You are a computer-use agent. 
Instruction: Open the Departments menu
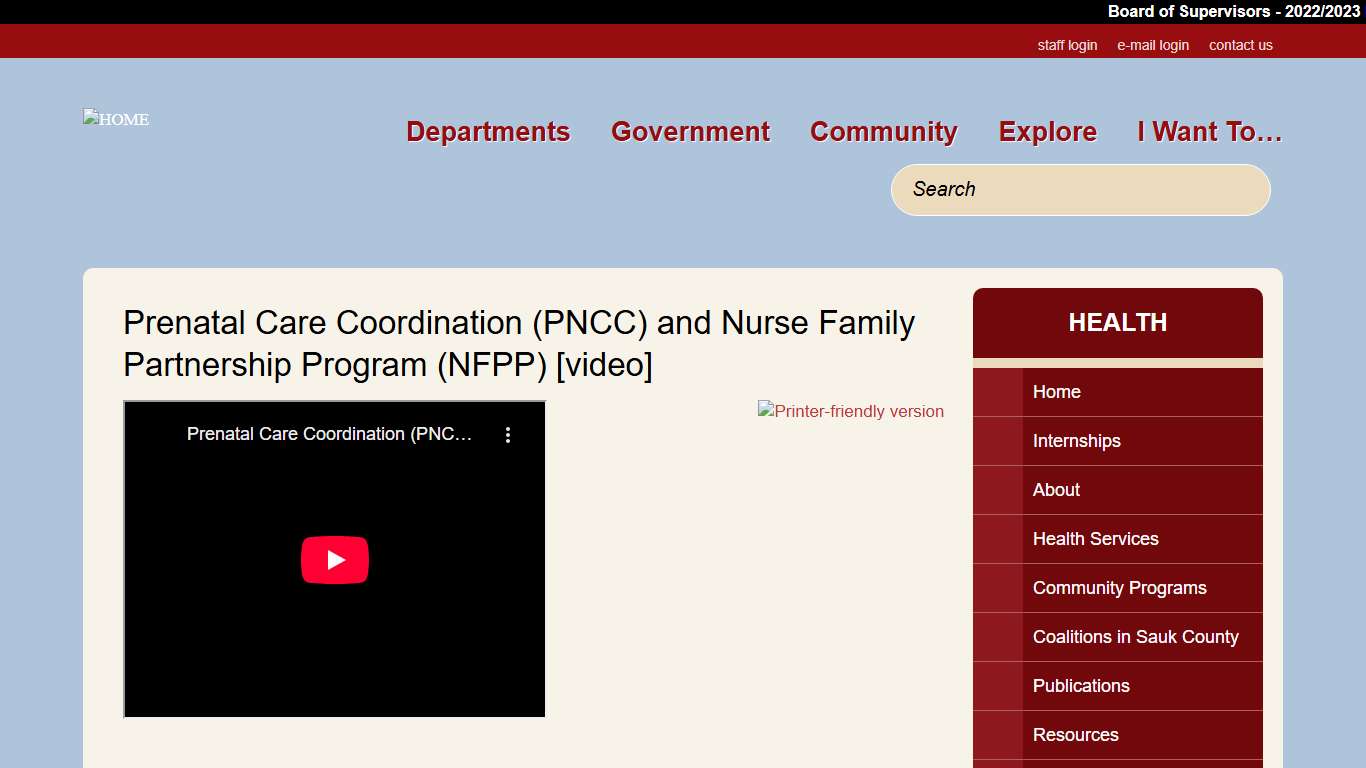point(487,131)
